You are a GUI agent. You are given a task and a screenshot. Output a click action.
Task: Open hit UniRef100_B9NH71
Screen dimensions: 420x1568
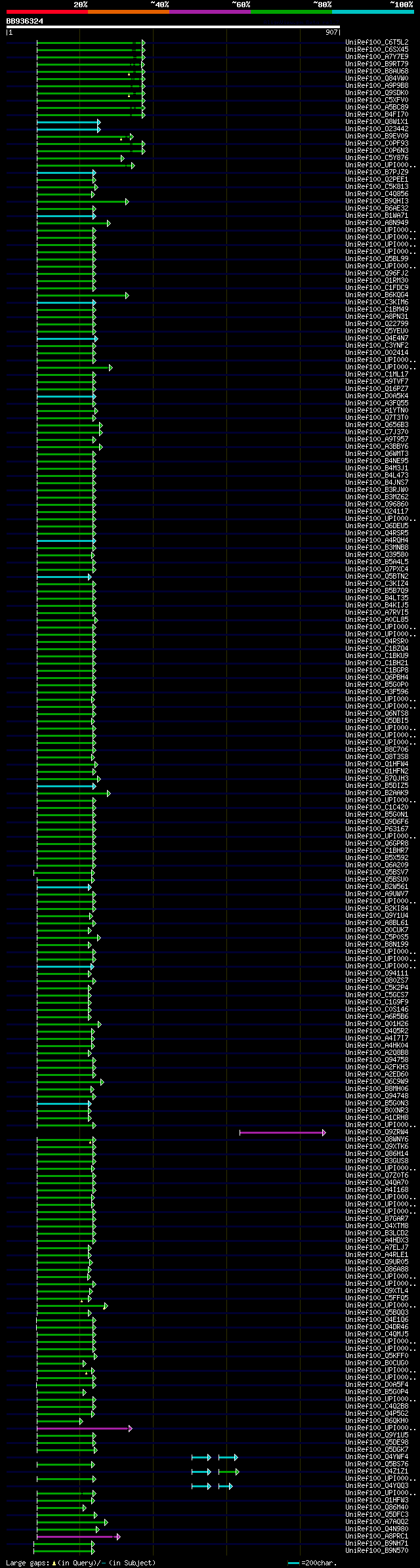377,1543
